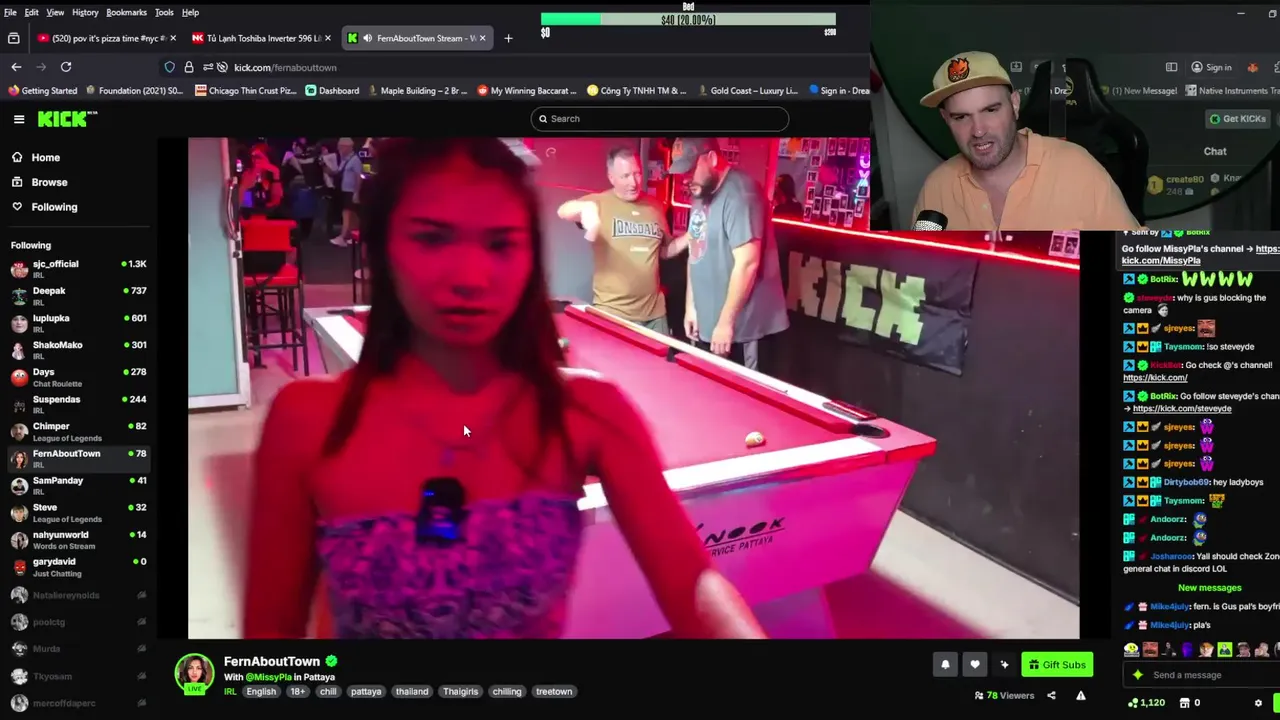
Task: Open the shop icon next to 0
Action: [x=1185, y=703]
